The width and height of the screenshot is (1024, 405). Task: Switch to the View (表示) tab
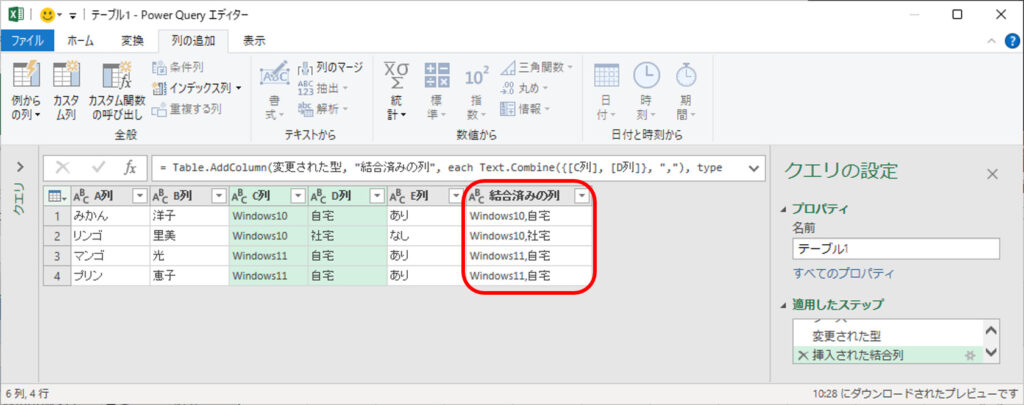pyautogui.click(x=254, y=40)
